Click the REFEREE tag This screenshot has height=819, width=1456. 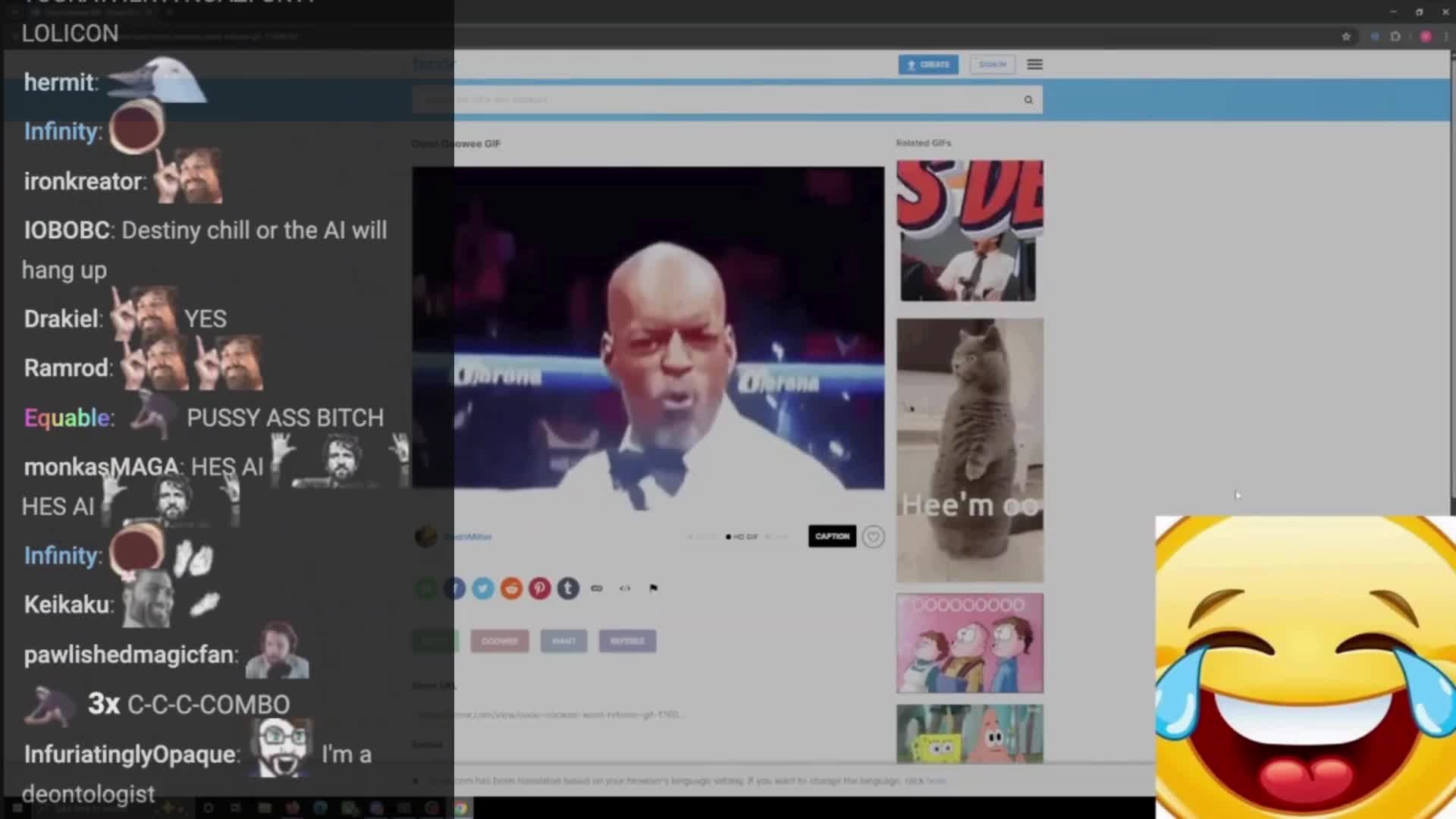pyautogui.click(x=627, y=641)
